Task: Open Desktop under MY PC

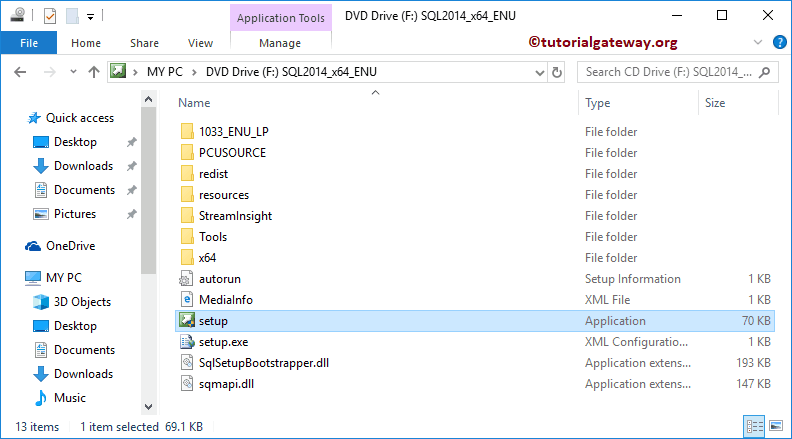Action: 75,326
